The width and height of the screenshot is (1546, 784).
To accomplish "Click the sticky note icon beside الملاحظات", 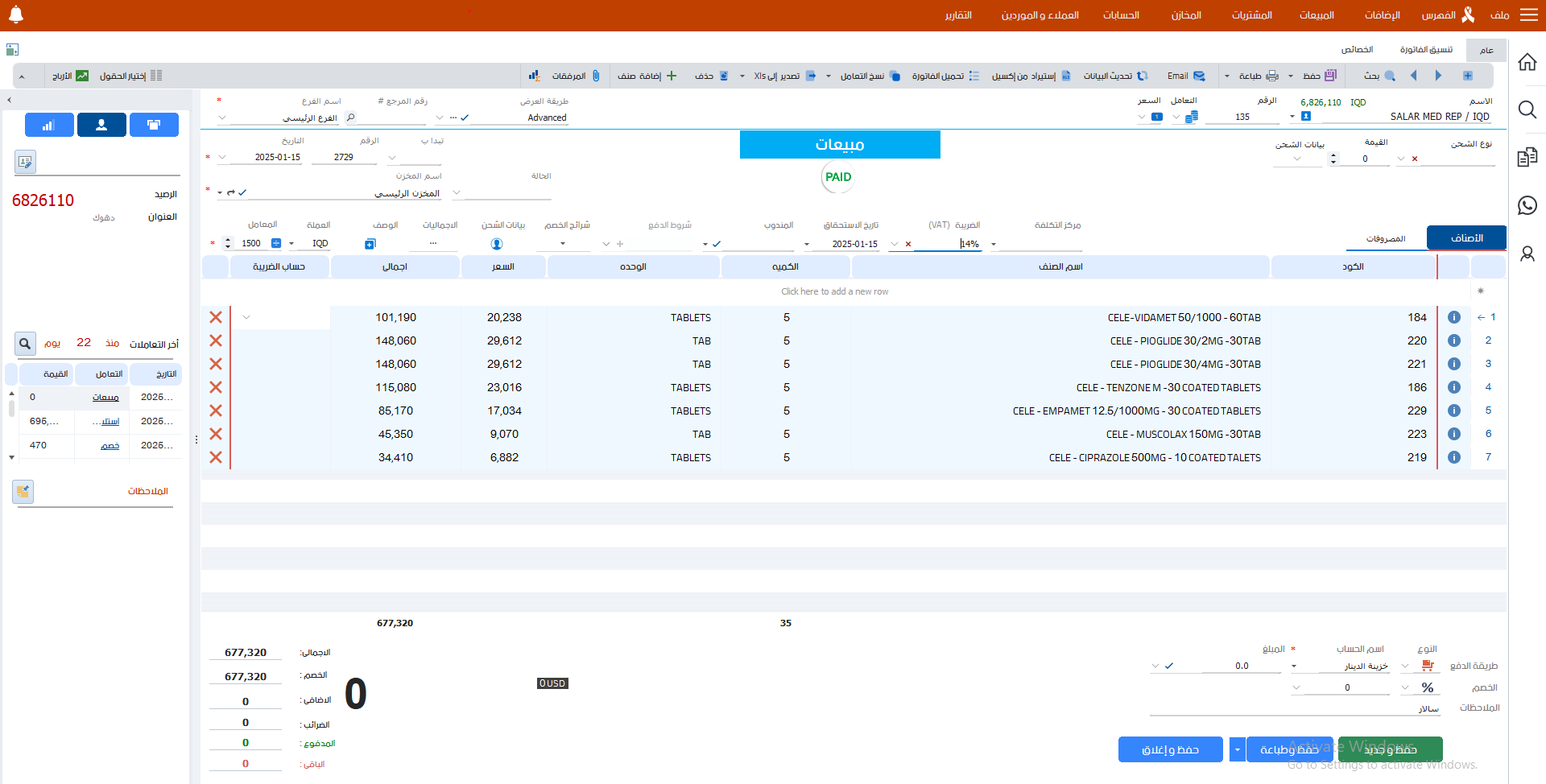I will click(x=23, y=491).
